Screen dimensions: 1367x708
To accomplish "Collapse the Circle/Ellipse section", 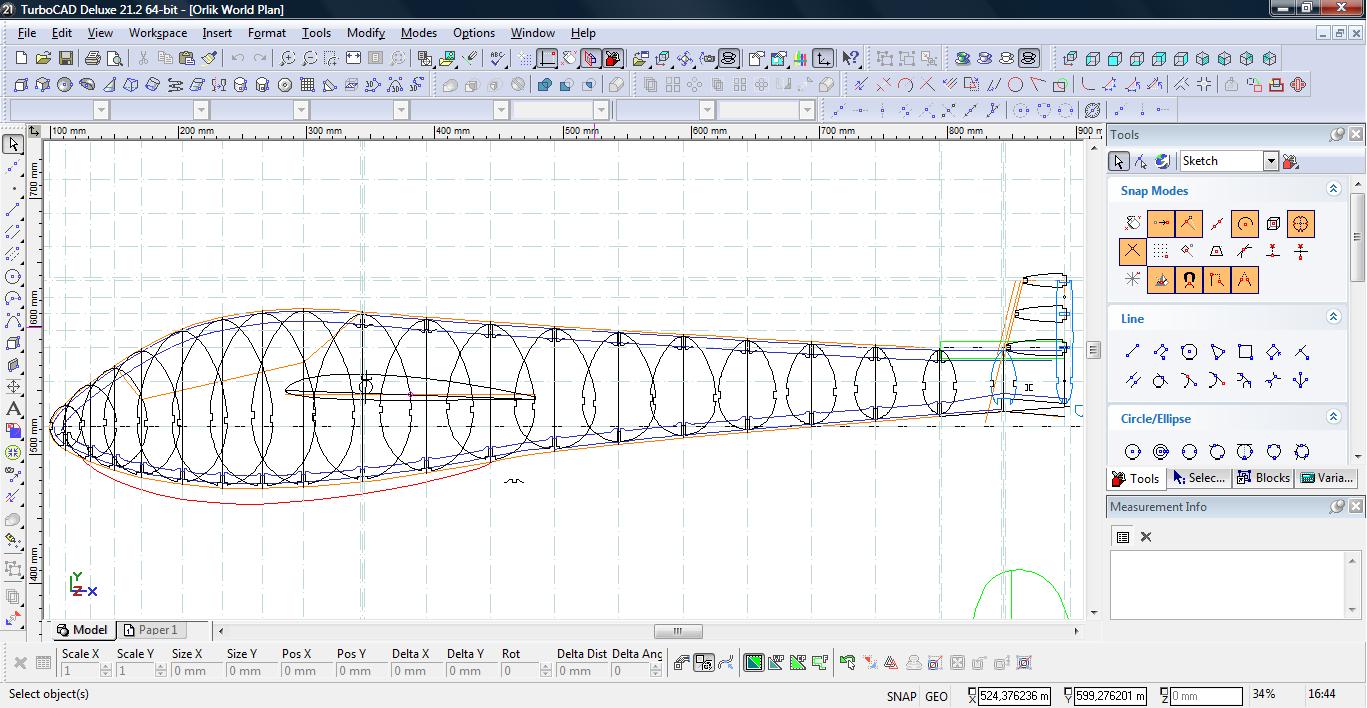I will [x=1333, y=417].
